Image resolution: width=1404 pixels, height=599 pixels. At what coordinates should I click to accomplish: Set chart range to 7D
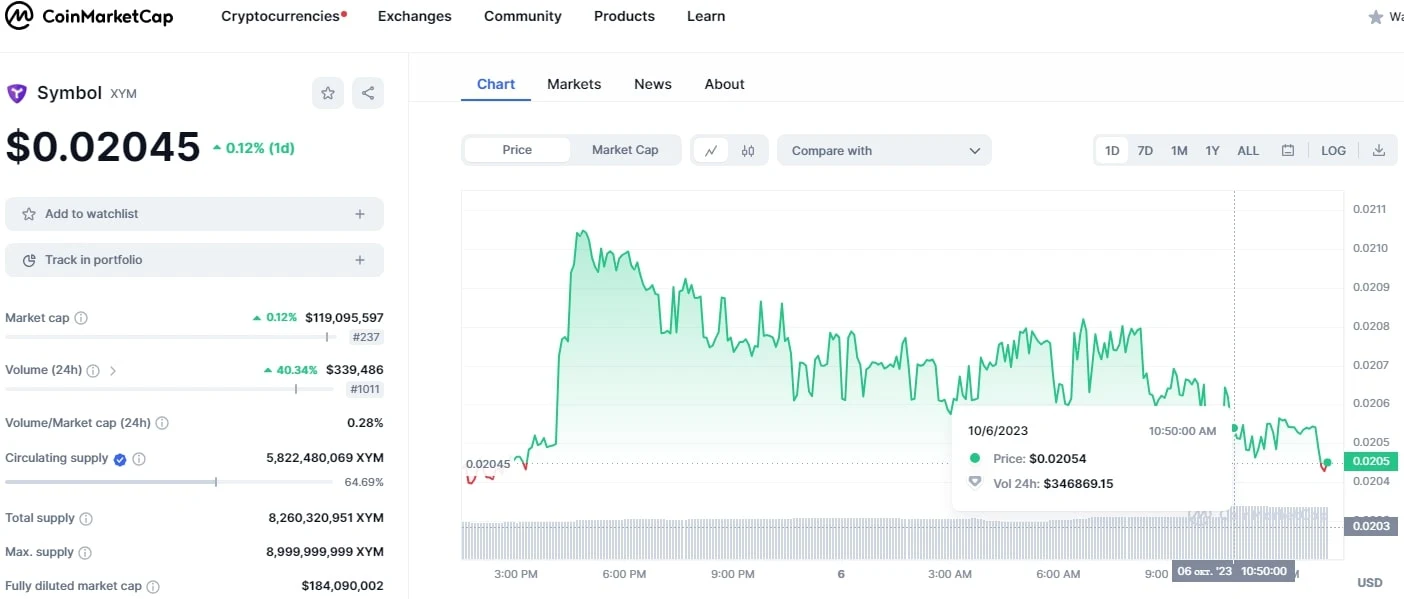1145,151
